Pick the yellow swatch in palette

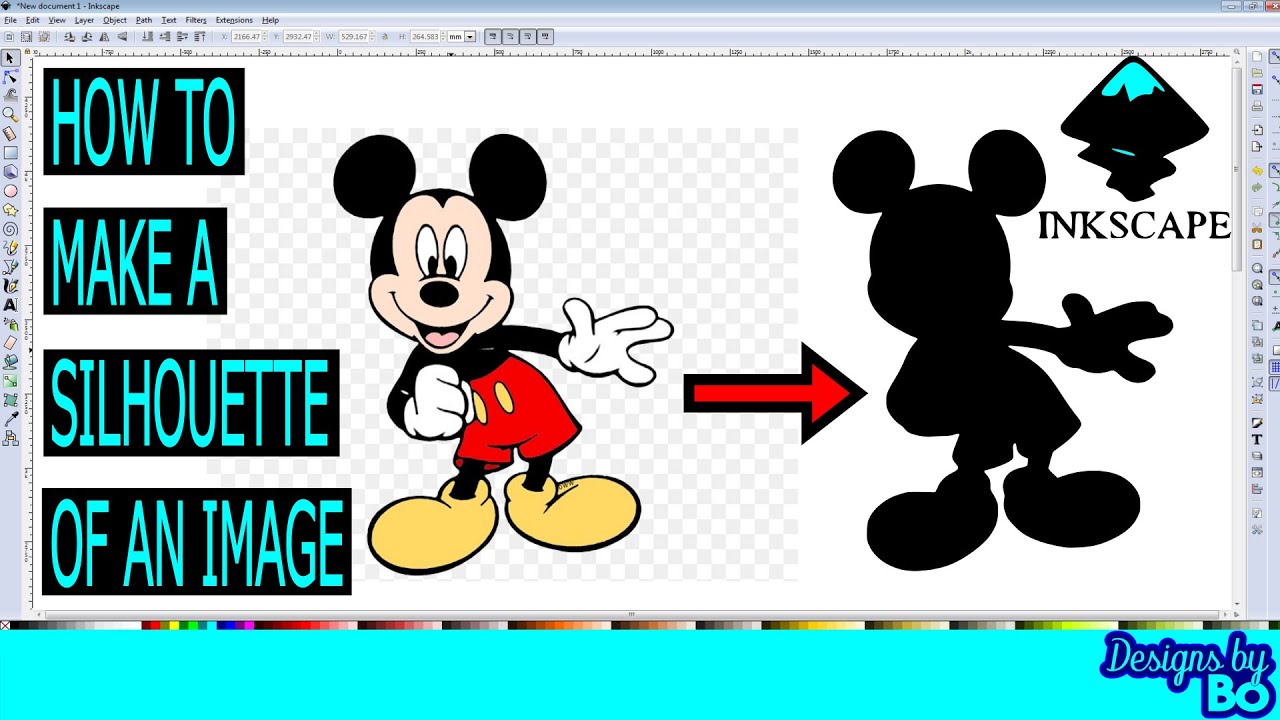(176, 625)
